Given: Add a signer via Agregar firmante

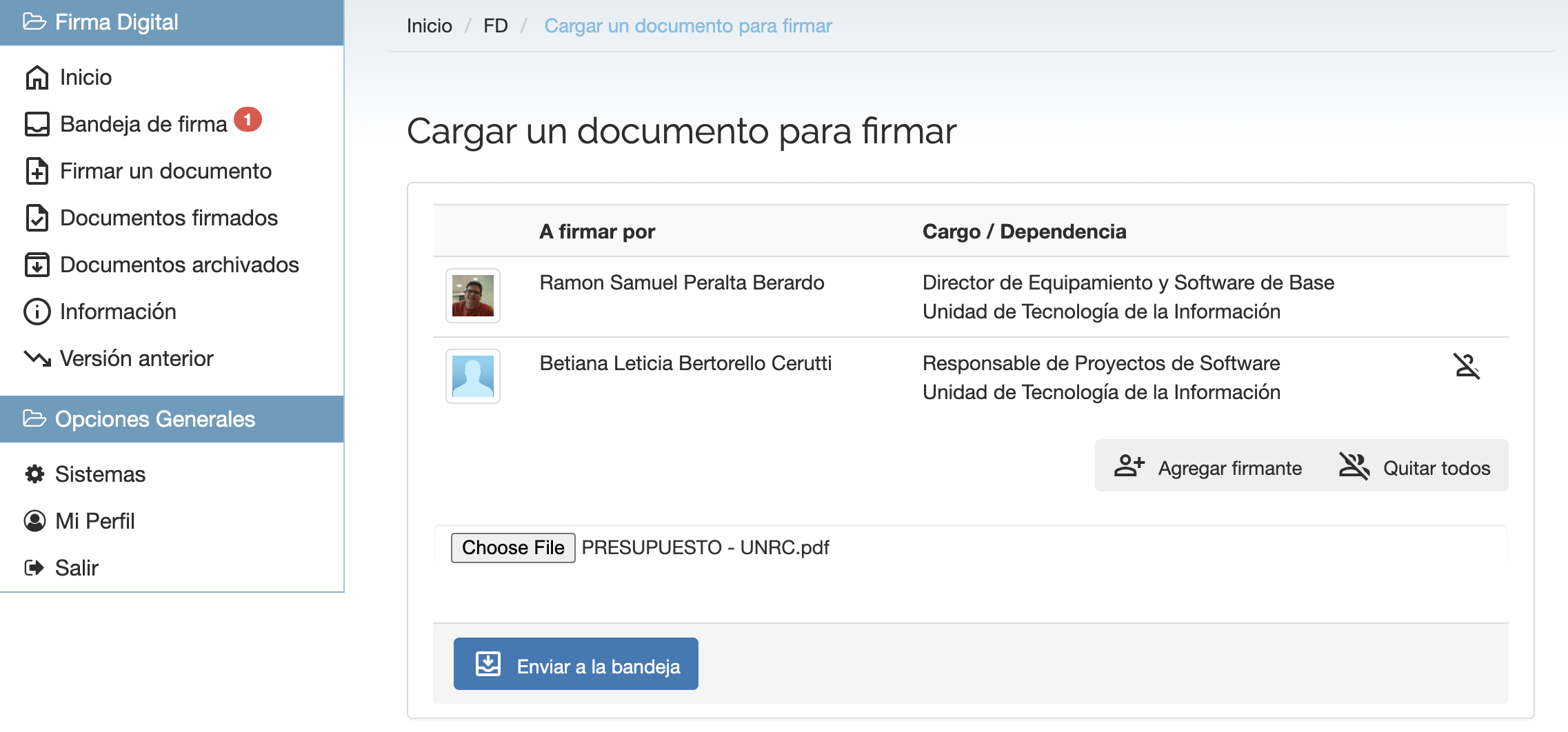Looking at the screenshot, I should [1209, 467].
